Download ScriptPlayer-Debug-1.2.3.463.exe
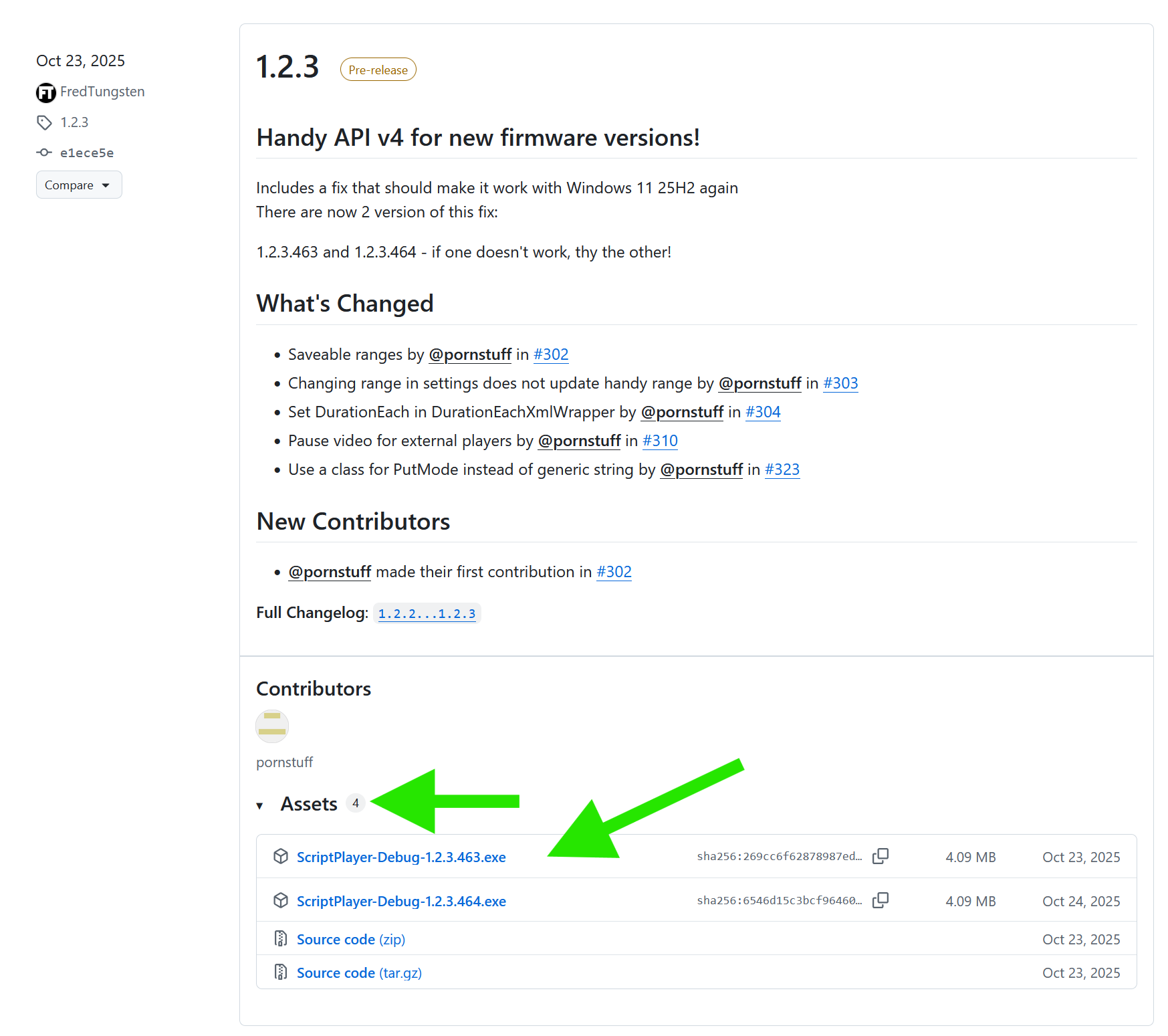Image resolution: width=1168 pixels, height=1036 pixels. click(x=401, y=857)
